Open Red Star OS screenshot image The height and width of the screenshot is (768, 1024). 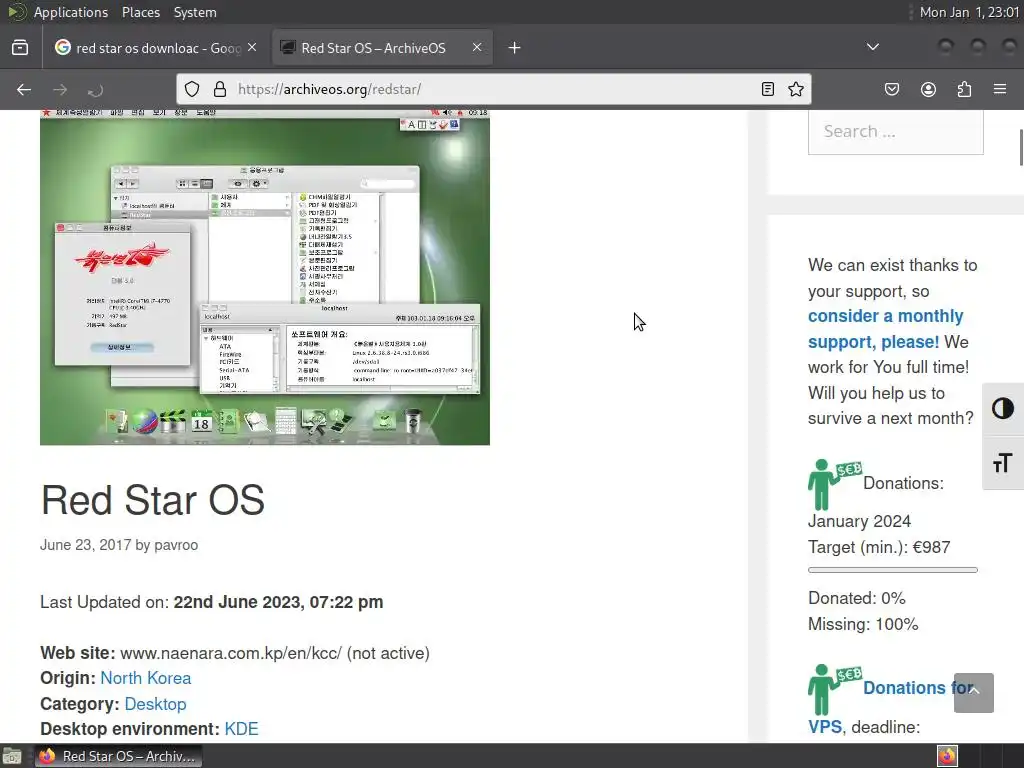[x=264, y=278]
